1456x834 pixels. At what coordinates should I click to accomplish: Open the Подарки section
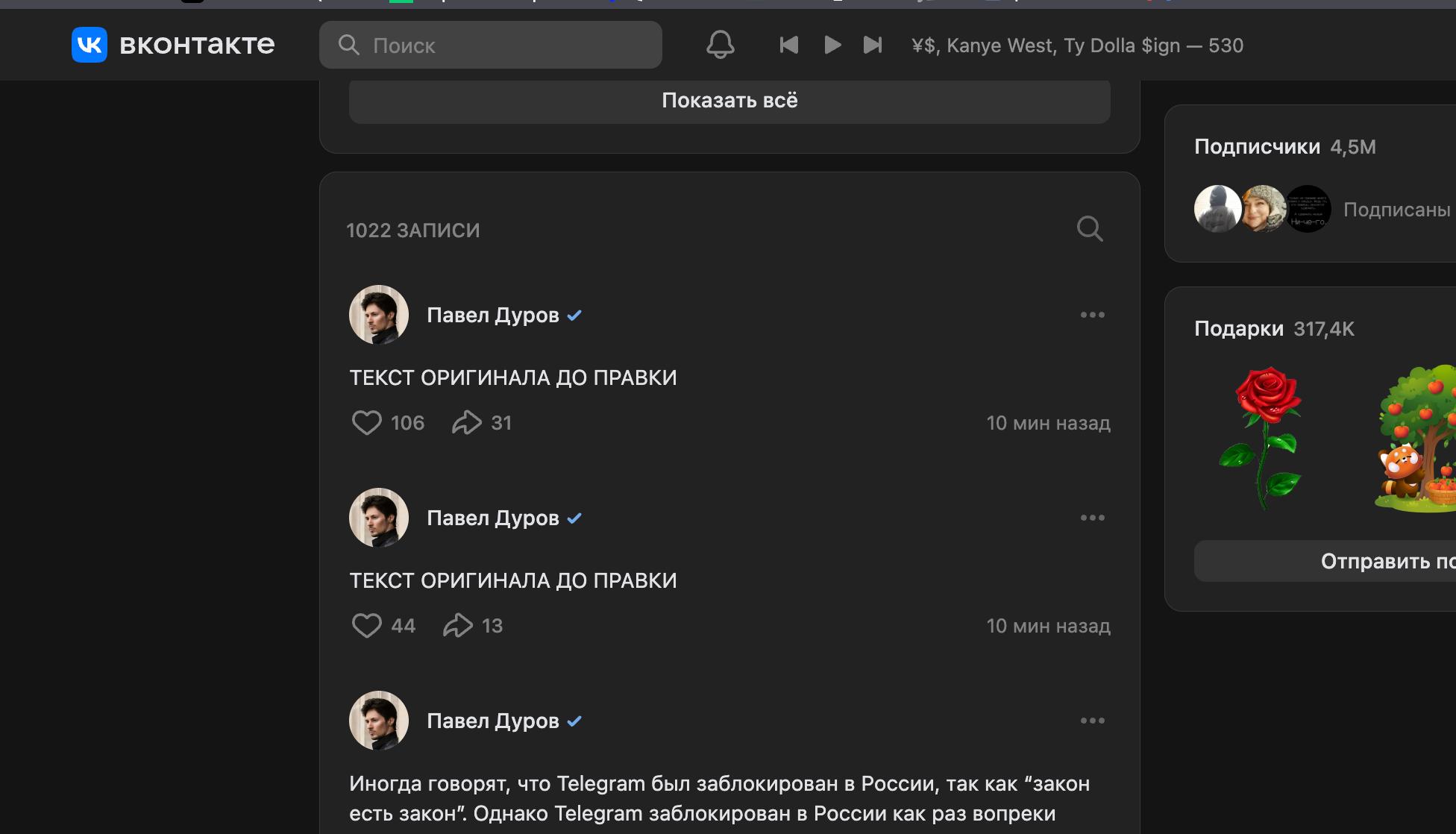(1239, 329)
